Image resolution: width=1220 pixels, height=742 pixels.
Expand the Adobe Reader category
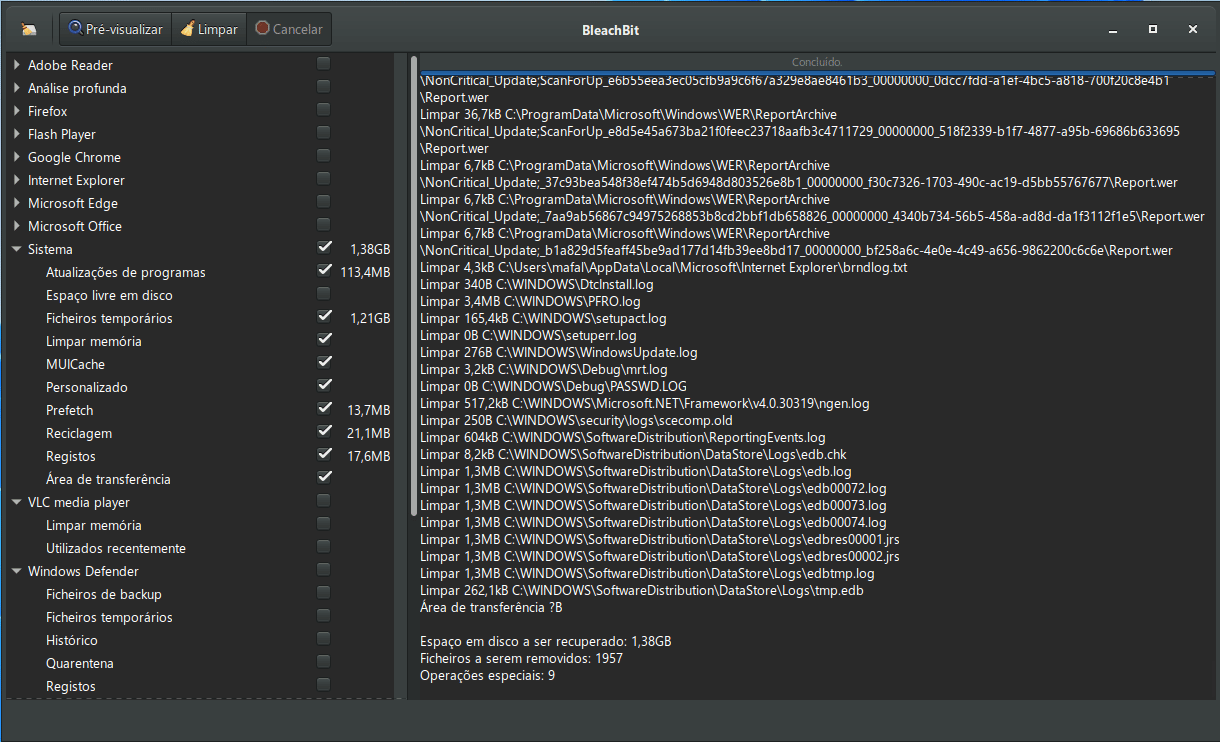(x=17, y=65)
